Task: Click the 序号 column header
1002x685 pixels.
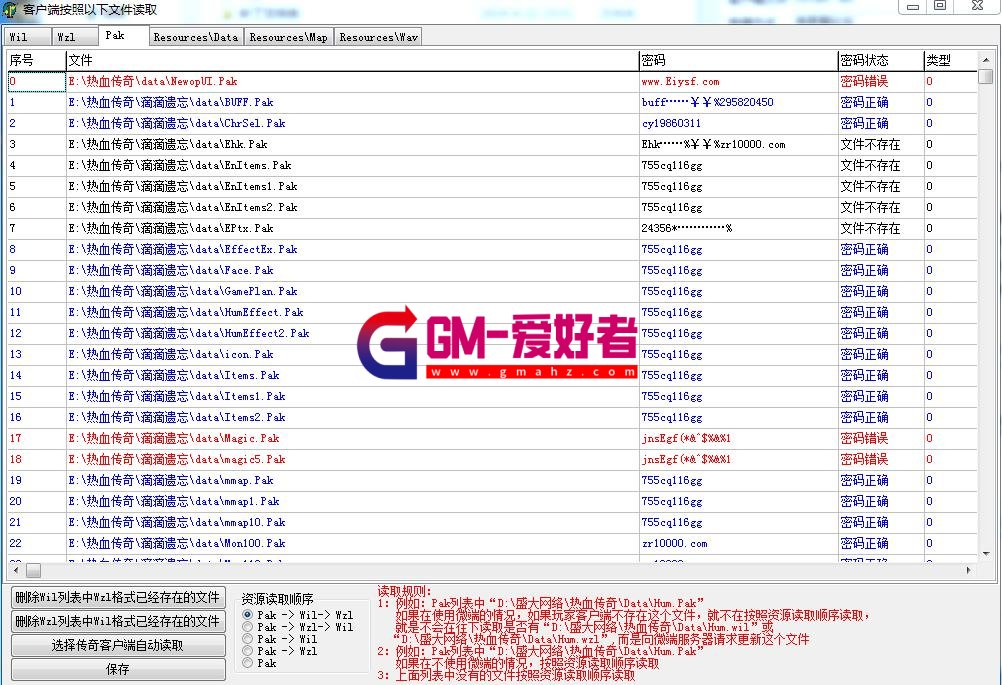Action: pos(36,60)
